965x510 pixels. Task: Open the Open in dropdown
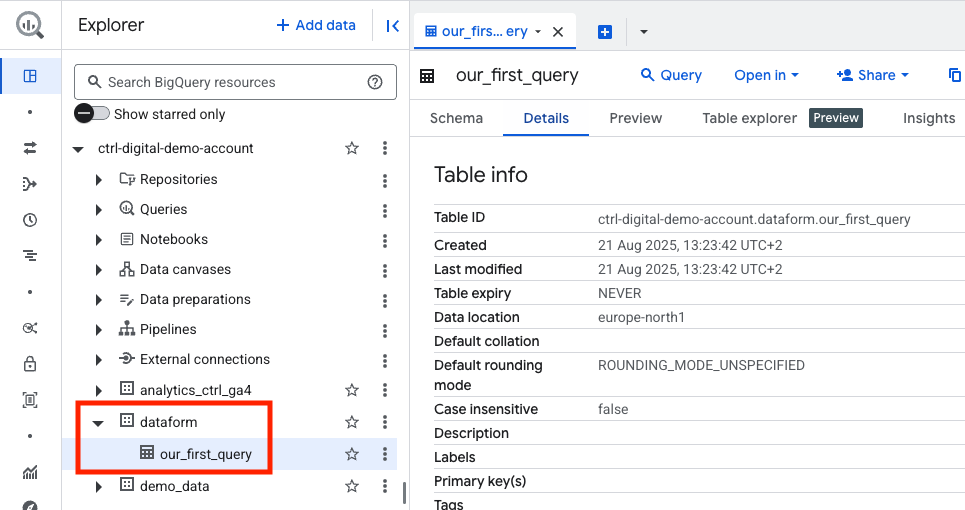(766, 75)
